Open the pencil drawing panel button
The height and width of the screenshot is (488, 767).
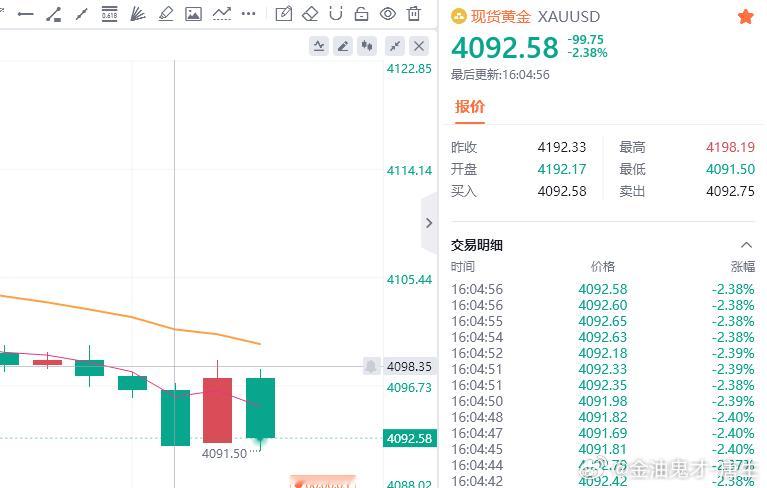343,46
